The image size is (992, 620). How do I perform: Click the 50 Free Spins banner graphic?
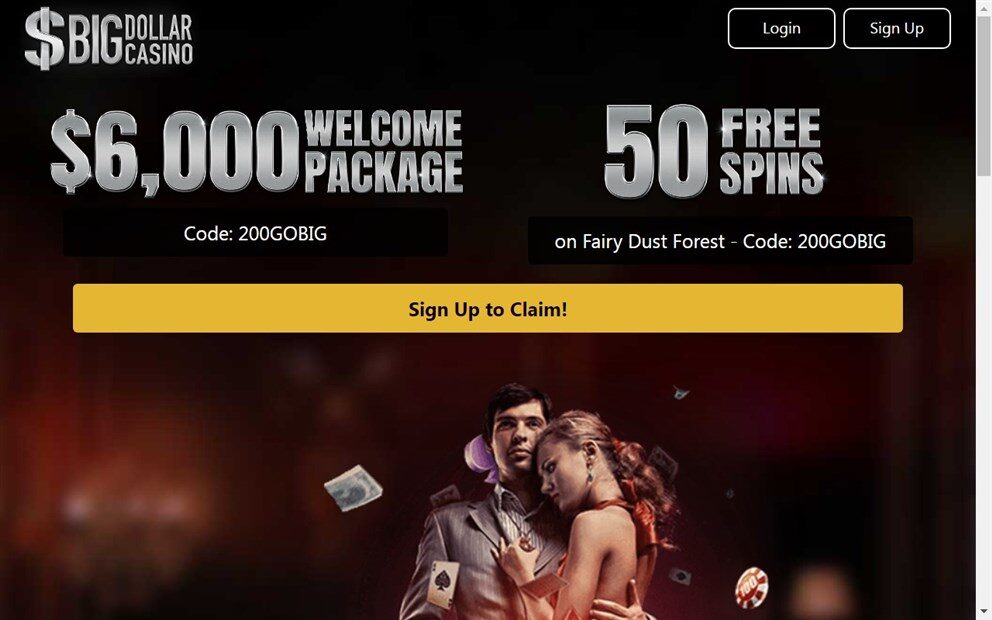tap(714, 151)
